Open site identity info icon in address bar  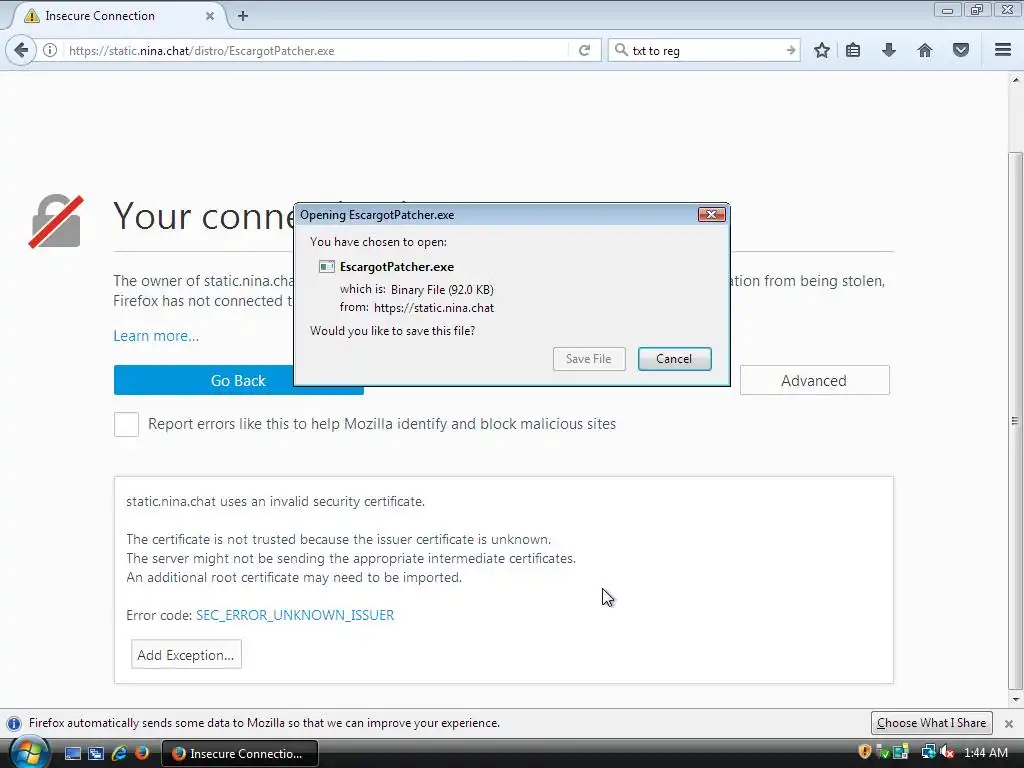coord(50,50)
